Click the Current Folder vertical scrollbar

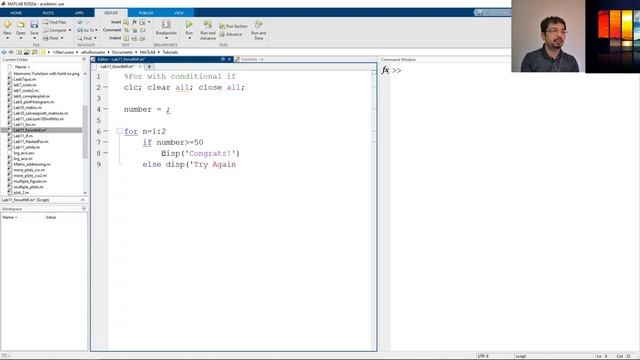pyautogui.click(x=85, y=132)
